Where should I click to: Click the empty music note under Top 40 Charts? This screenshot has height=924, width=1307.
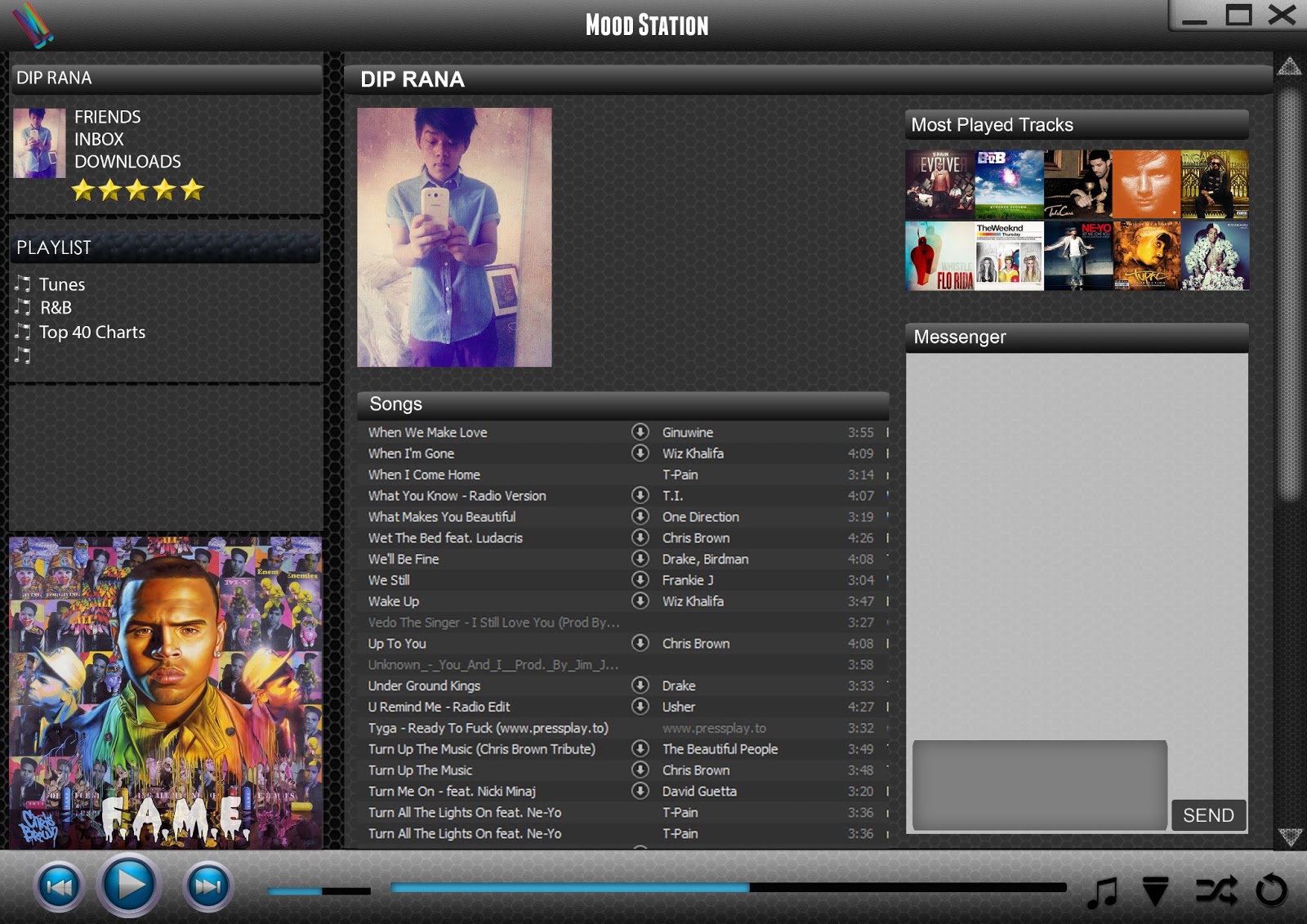point(22,356)
